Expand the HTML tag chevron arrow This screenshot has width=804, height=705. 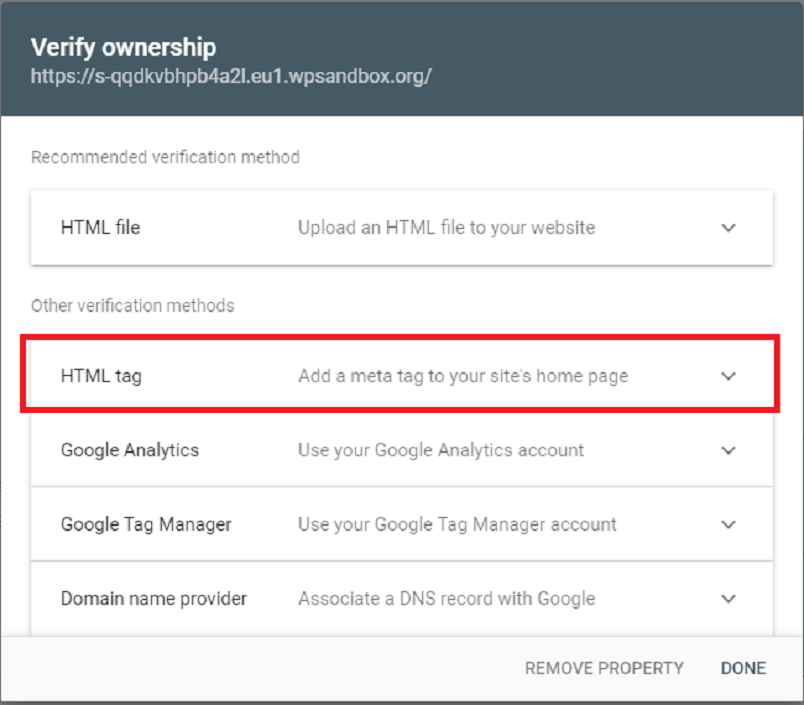click(x=728, y=377)
